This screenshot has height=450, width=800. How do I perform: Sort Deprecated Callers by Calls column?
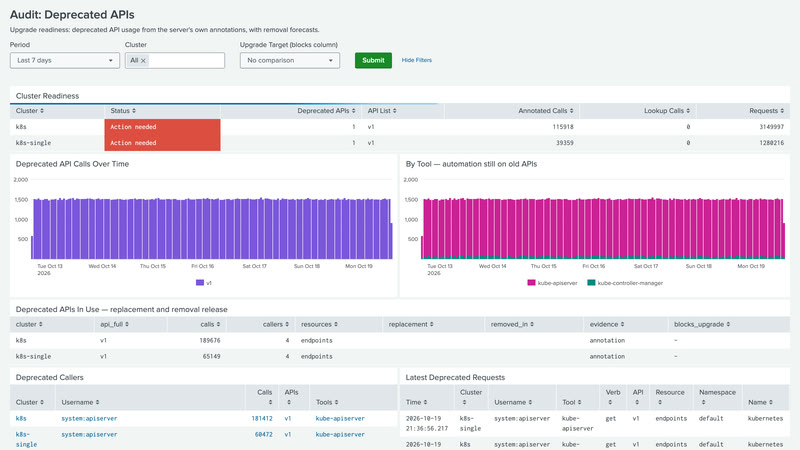[x=265, y=397]
